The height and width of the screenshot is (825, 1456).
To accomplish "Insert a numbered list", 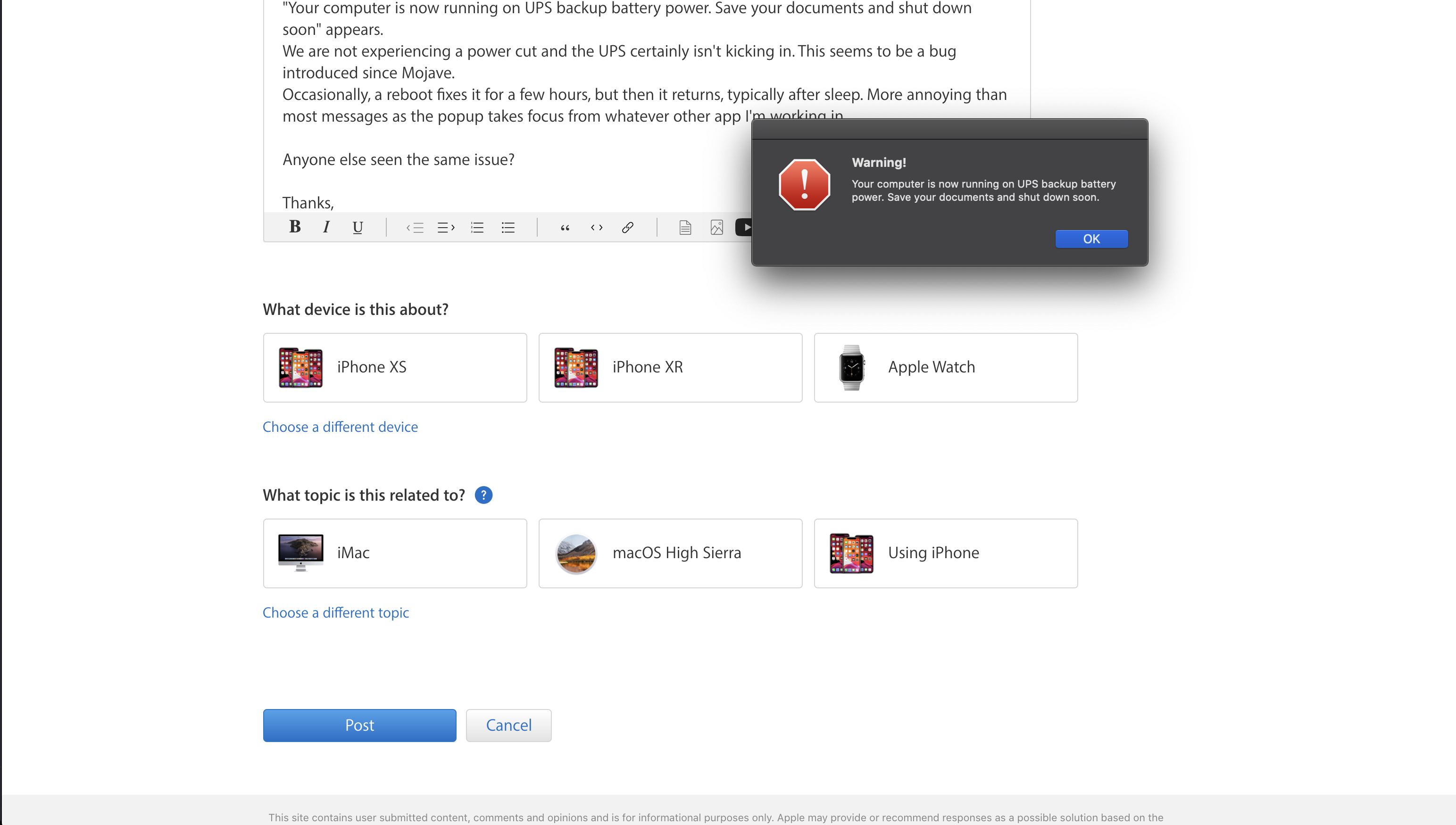I will coord(477,228).
